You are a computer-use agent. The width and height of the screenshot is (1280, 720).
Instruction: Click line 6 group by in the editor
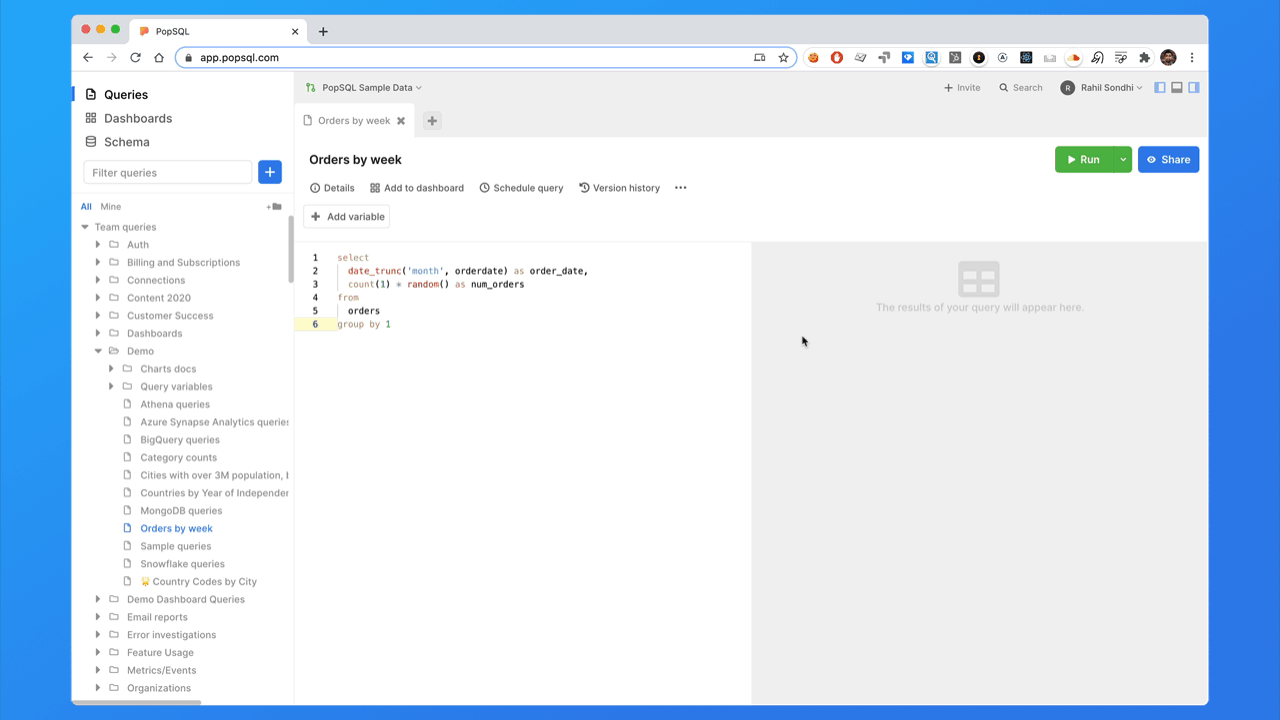(364, 325)
